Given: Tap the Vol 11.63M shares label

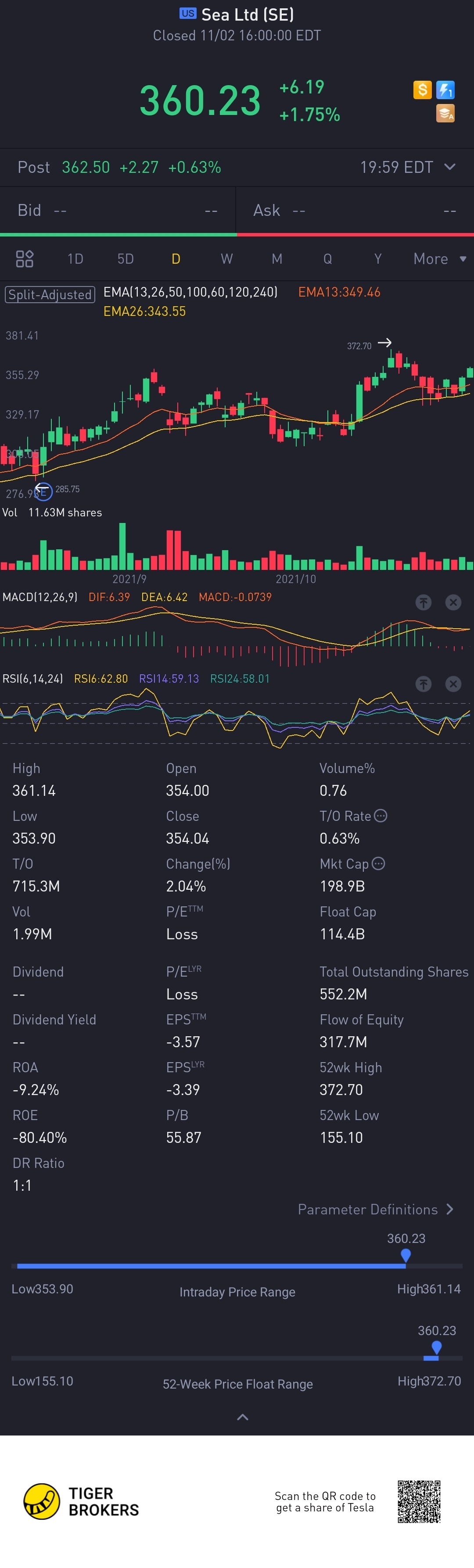Looking at the screenshot, I should click(52, 512).
